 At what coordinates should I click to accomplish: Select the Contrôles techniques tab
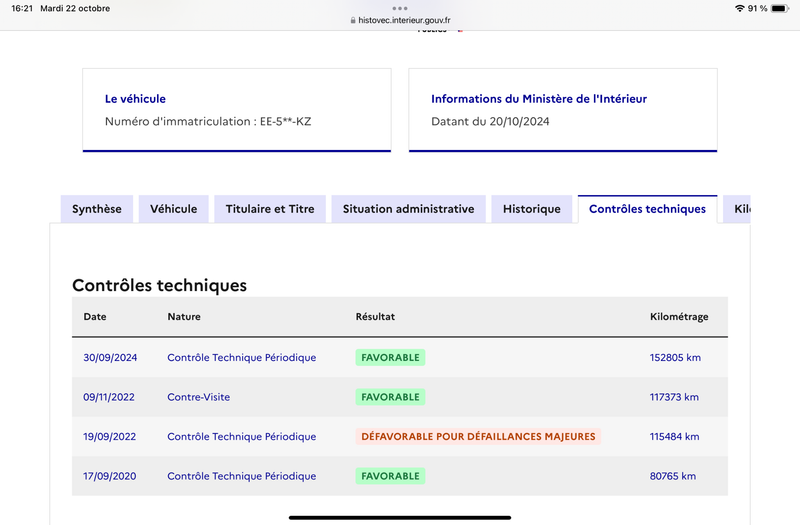tap(647, 209)
